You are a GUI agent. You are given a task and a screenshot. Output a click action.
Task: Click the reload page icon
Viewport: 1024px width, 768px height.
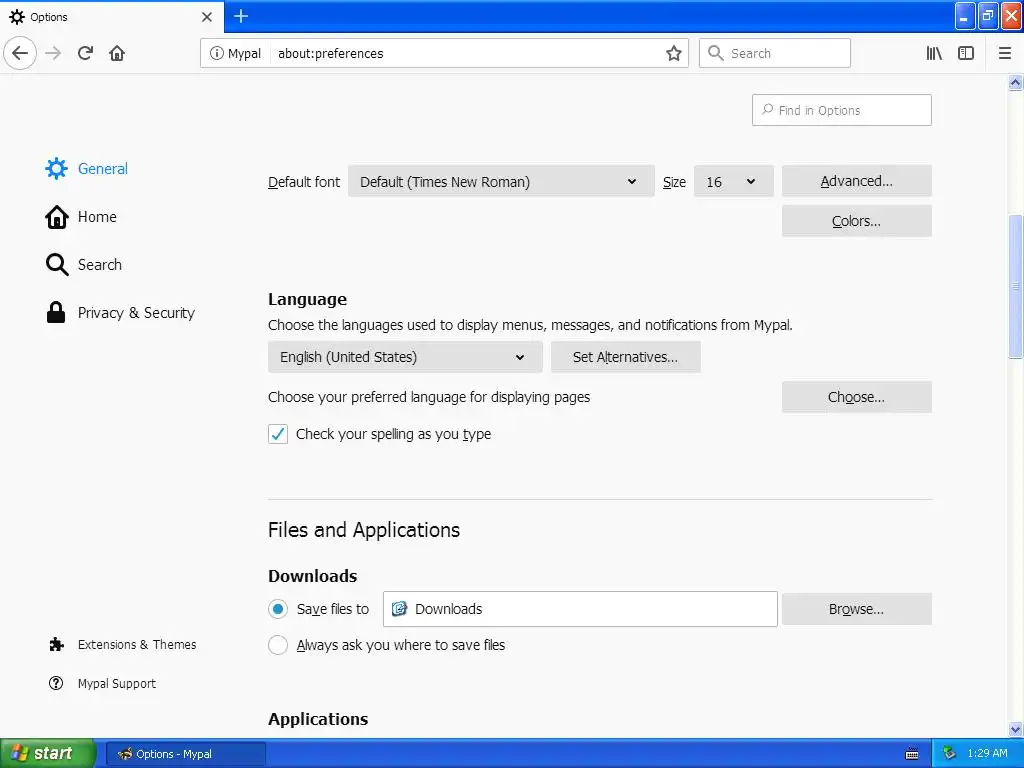pos(85,53)
